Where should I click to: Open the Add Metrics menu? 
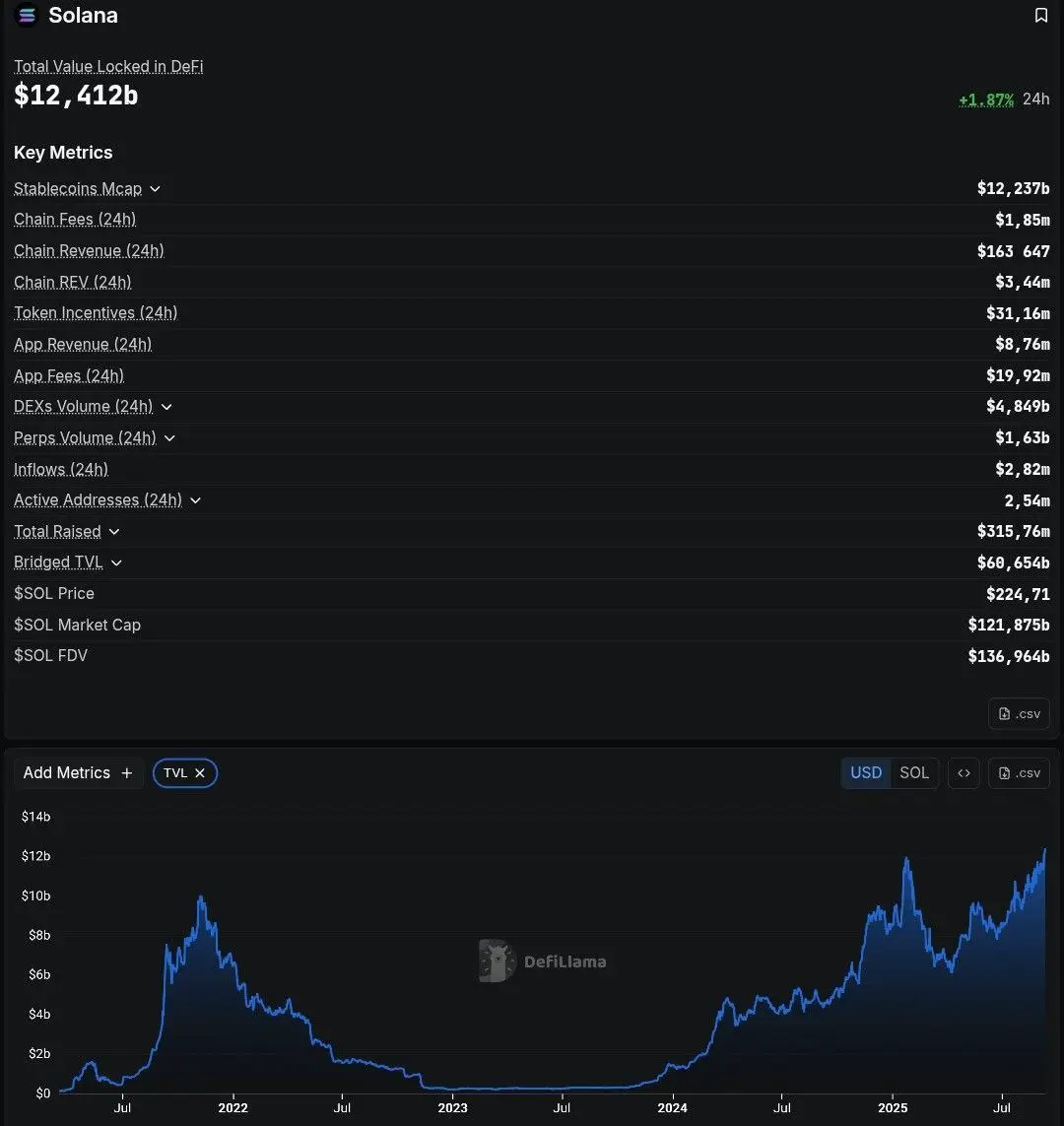(78, 772)
